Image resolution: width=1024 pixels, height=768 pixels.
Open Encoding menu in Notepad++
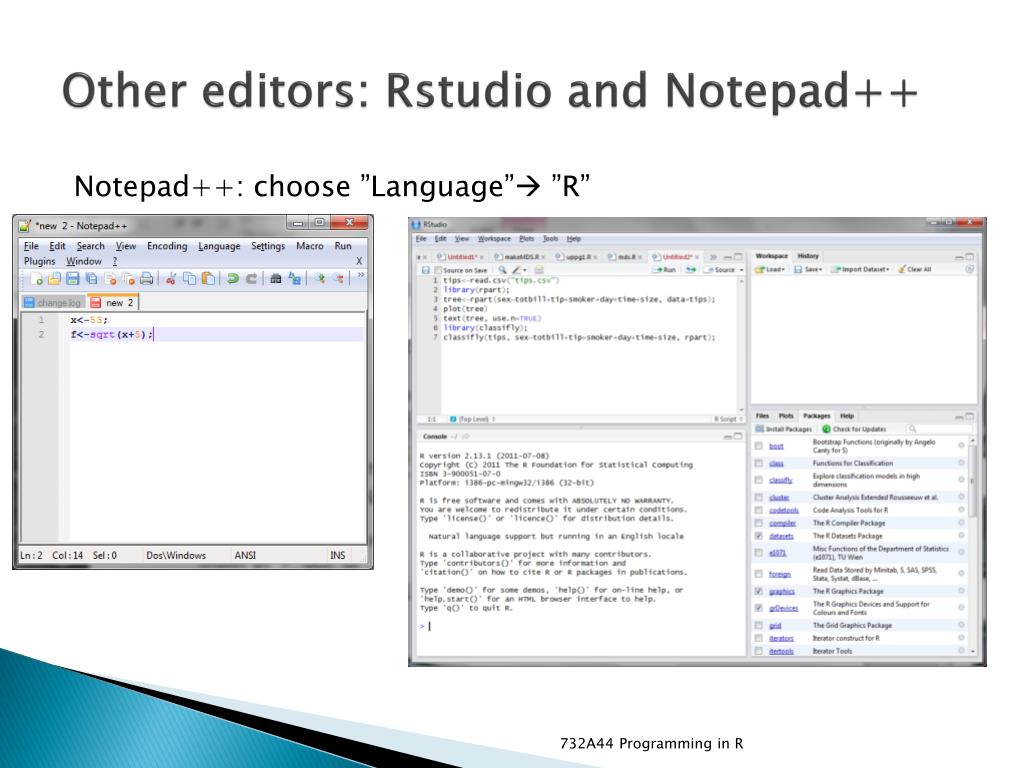167,246
